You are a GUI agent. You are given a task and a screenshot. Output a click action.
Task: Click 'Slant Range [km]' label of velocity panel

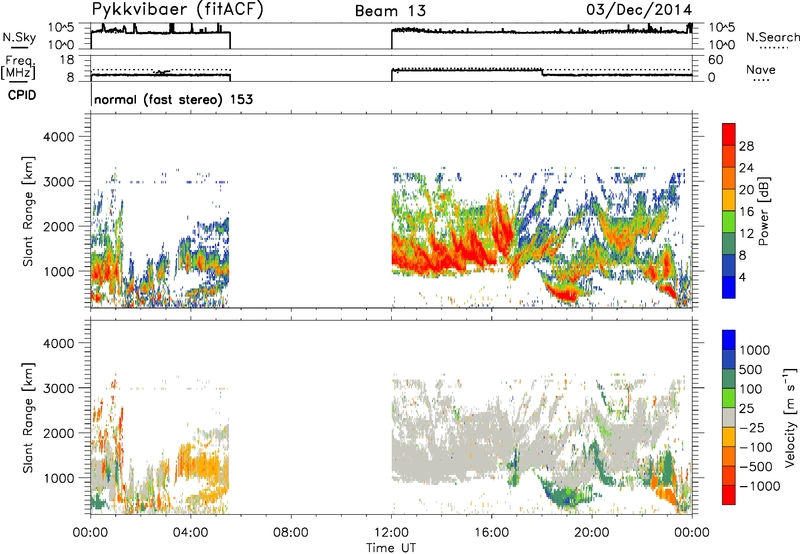(28, 417)
